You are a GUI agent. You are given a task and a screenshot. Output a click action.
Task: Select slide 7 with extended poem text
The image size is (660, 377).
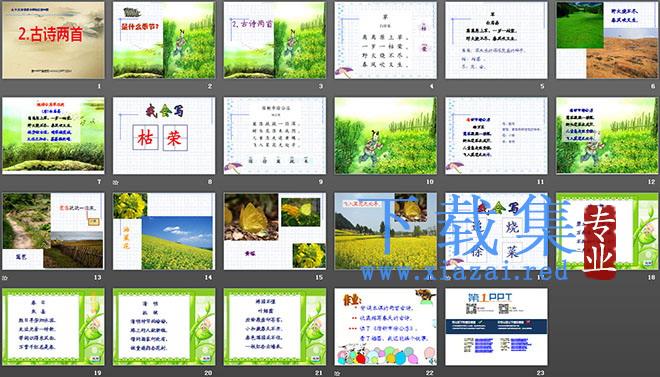(x=53, y=135)
